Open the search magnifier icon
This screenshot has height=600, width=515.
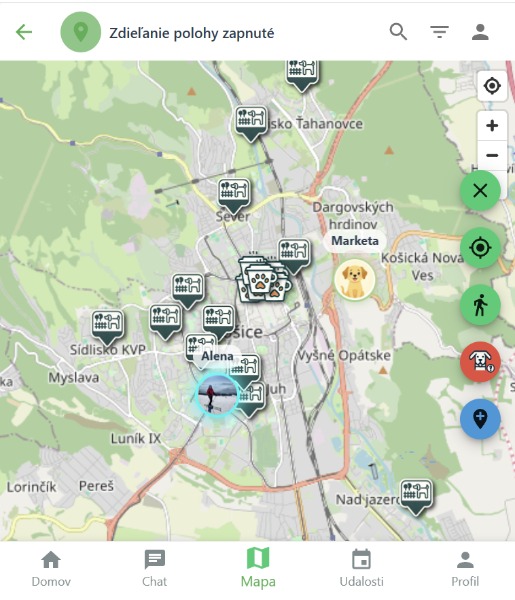click(x=398, y=32)
